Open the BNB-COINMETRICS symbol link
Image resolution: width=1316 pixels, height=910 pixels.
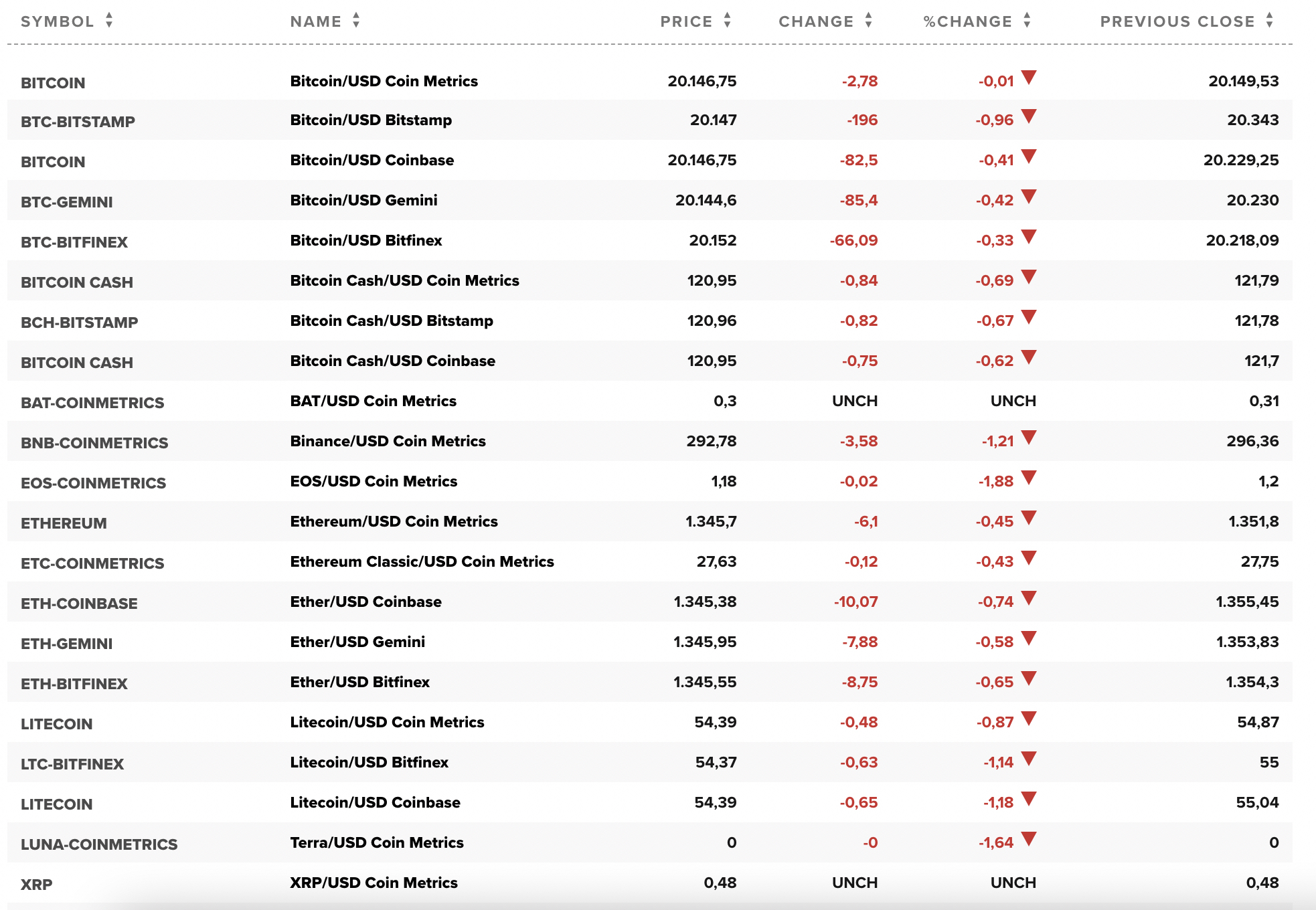coord(94,443)
